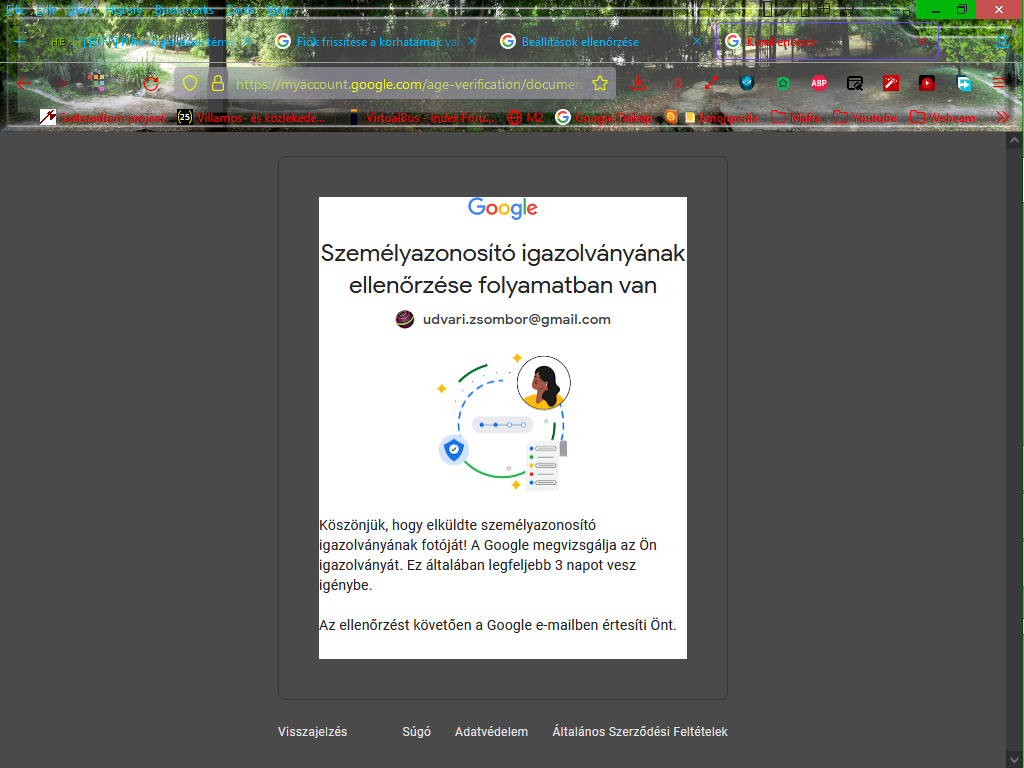The image size is (1024, 768).
Task: Open the M2 bookmark
Action: 526,118
